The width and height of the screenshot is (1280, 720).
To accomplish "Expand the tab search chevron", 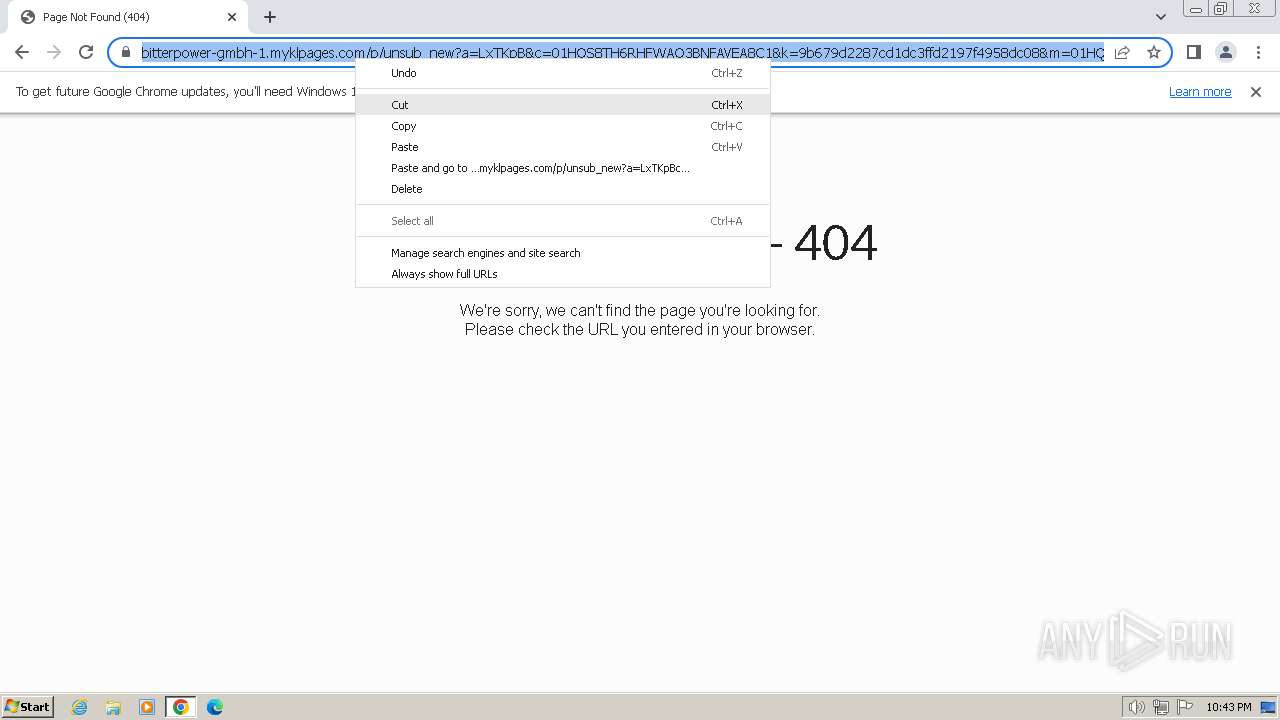I will (1160, 17).
